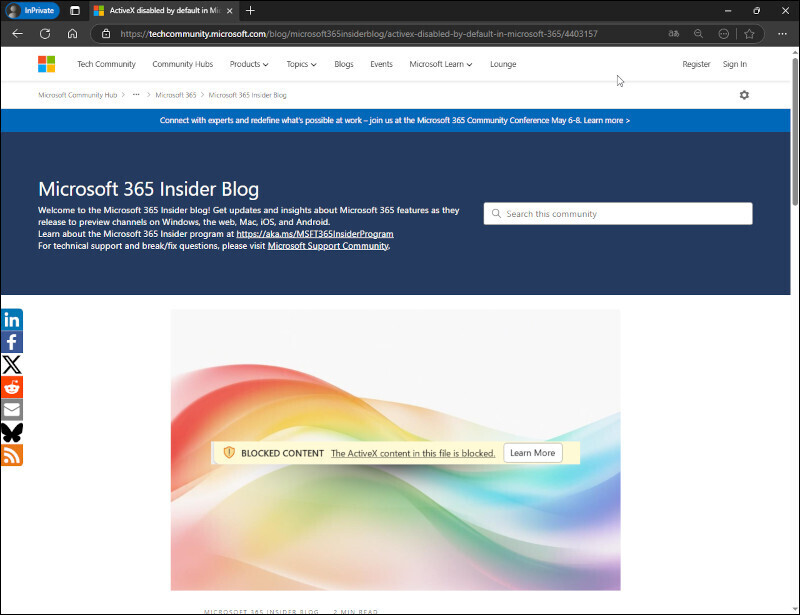Click the page vertical scrollbar thumb

tap(795, 132)
